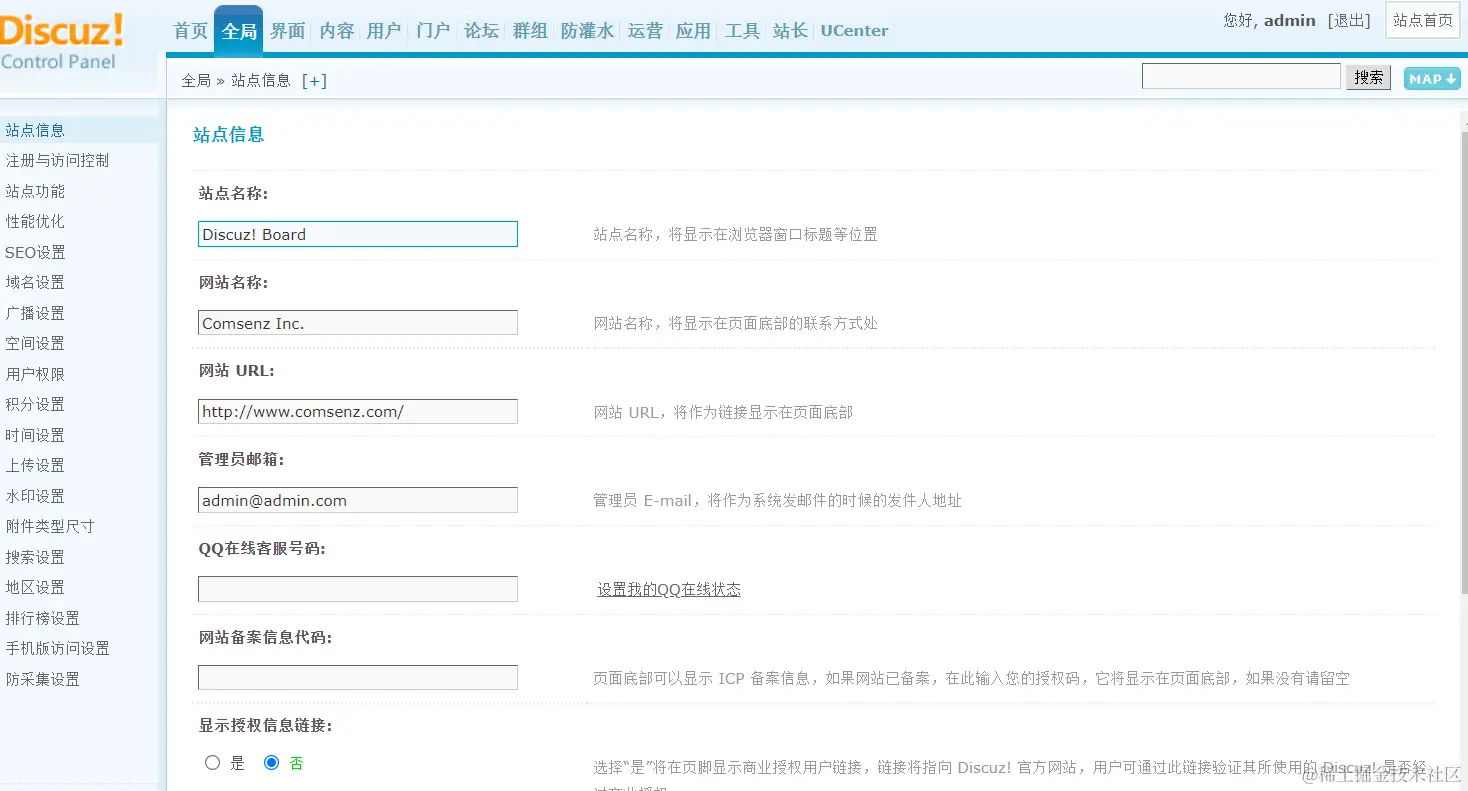This screenshot has height=791, width=1468.
Task: Open 手机版访问设置 in the sidebar
Action: click(x=57, y=649)
